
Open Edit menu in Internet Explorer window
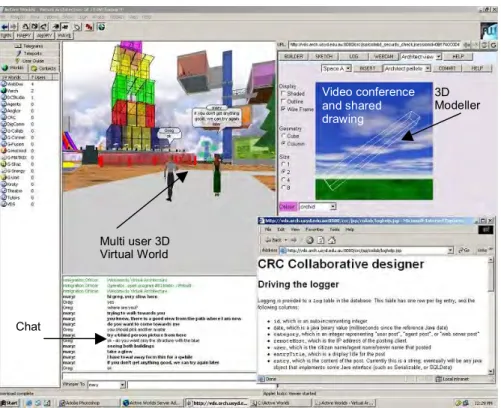[x=281, y=229]
